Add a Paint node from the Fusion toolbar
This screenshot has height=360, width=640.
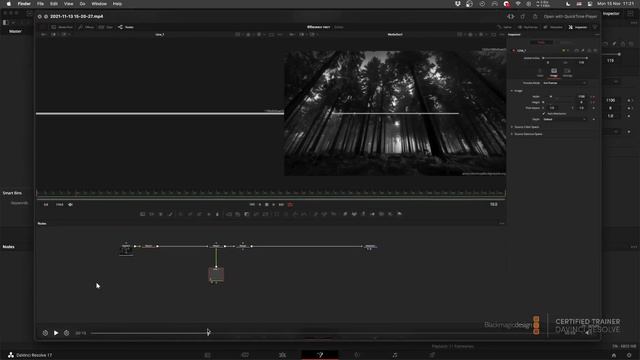click(x=171, y=214)
